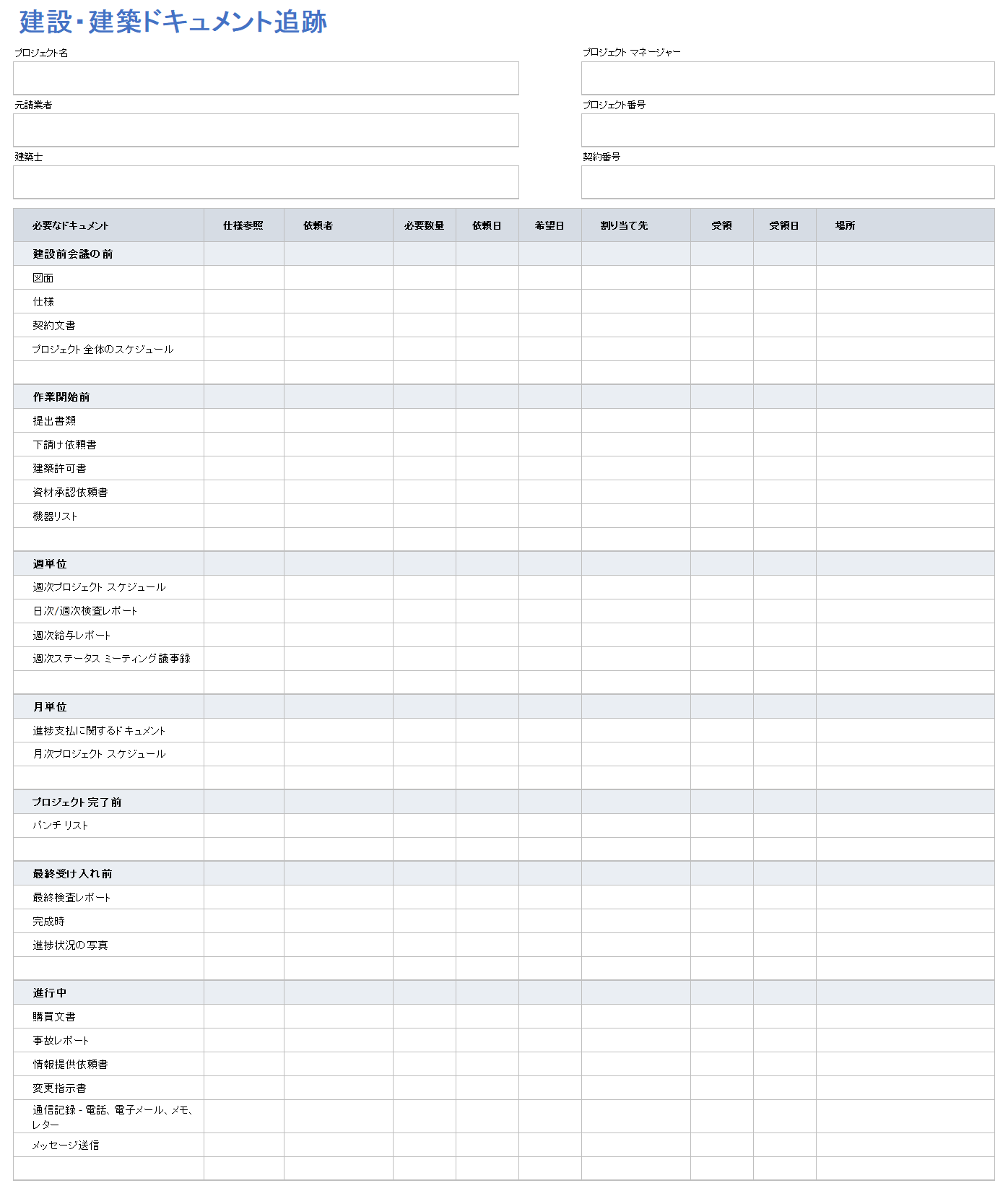This screenshot has height=1191, width=1008.
Task: Click the 月単位 section row
Action: coord(504,706)
